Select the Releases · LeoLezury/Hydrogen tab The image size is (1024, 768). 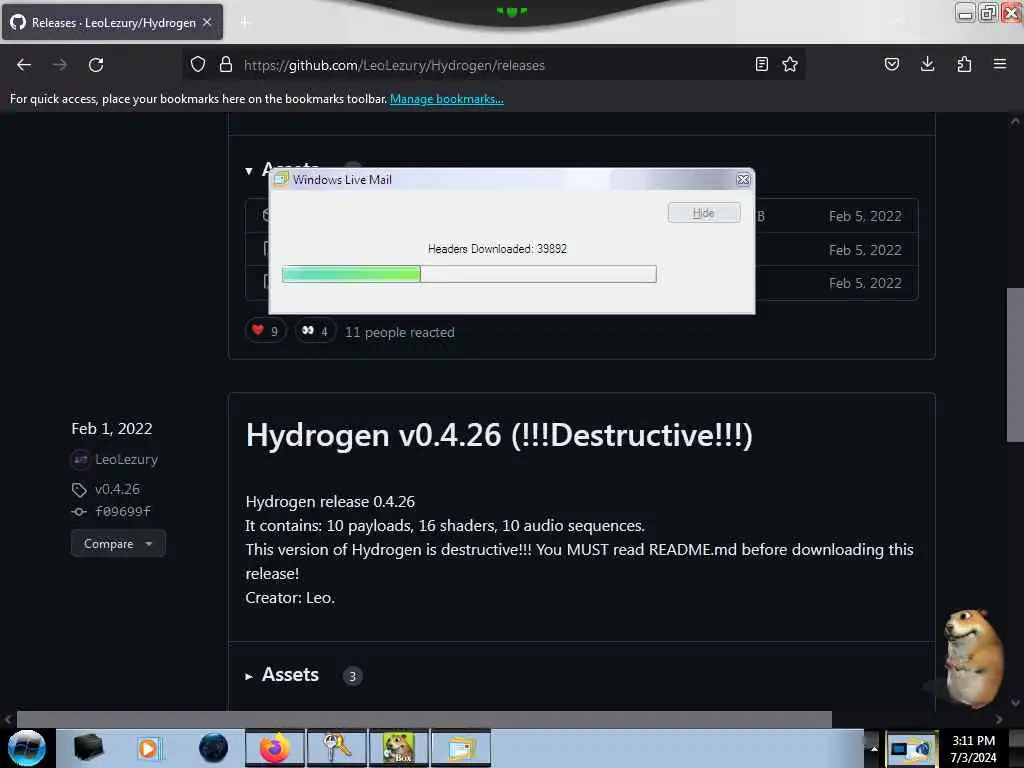point(112,22)
